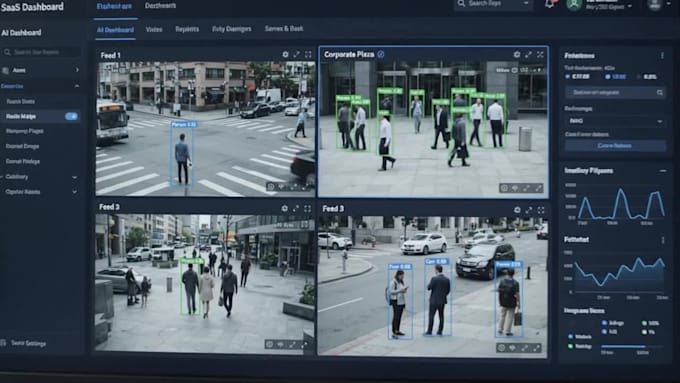
Task: Open settings gear on Feed 1 panel
Action: pyautogui.click(x=285, y=55)
